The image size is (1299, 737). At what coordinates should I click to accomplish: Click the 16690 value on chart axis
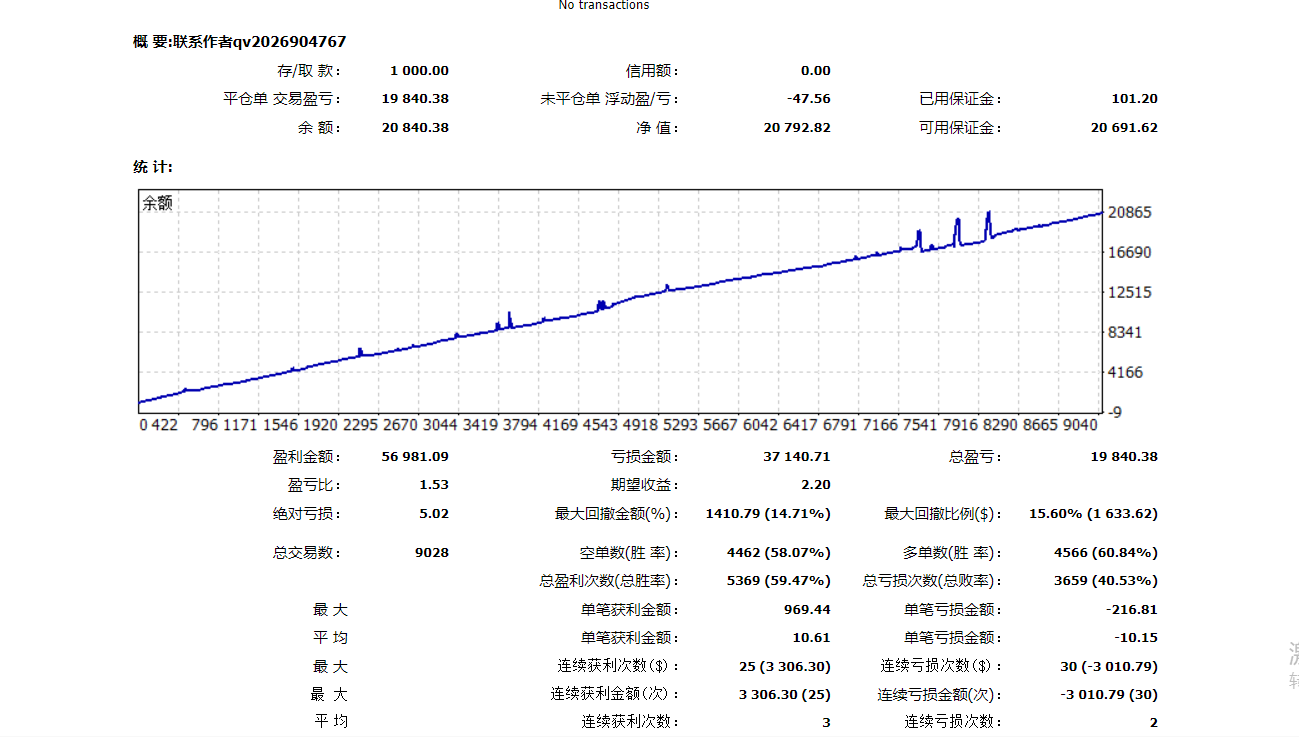tap(1131, 252)
